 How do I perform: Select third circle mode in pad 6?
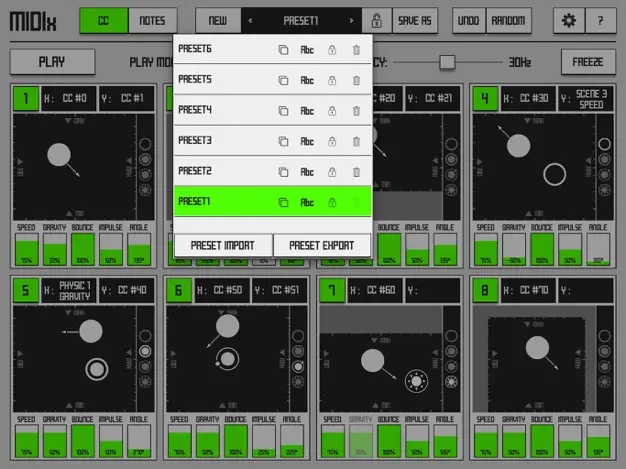[298, 366]
